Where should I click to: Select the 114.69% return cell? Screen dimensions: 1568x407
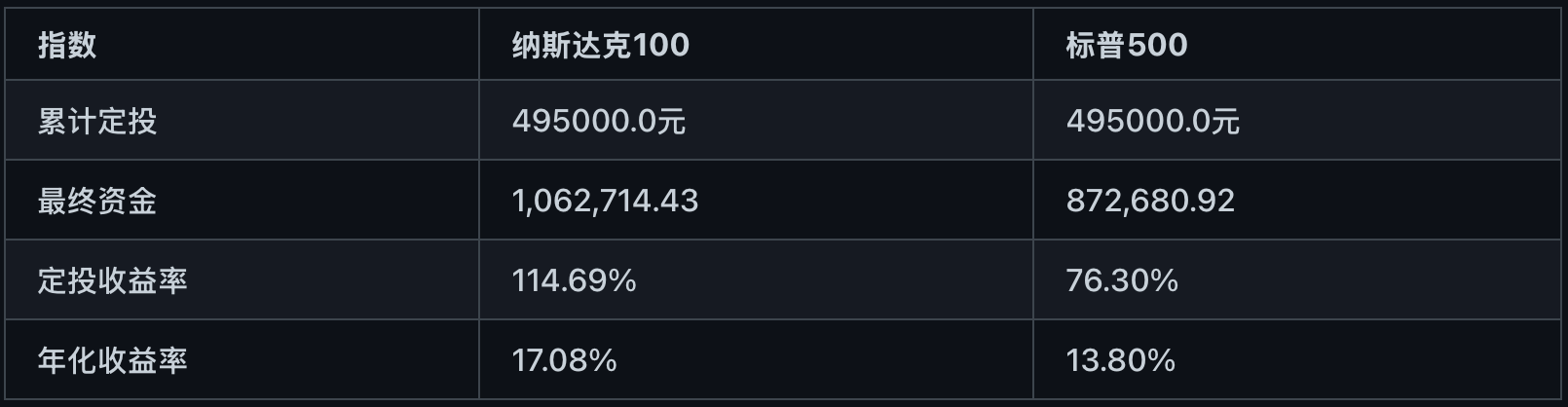(x=574, y=281)
